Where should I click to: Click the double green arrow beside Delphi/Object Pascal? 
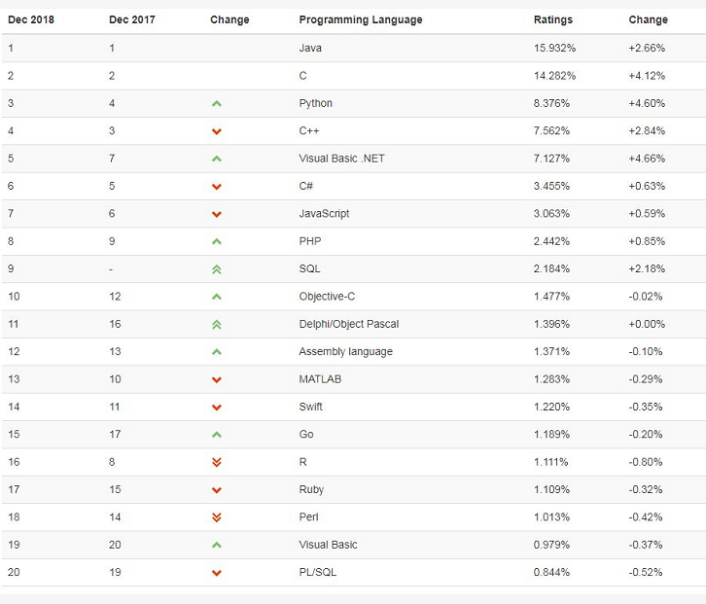click(216, 324)
